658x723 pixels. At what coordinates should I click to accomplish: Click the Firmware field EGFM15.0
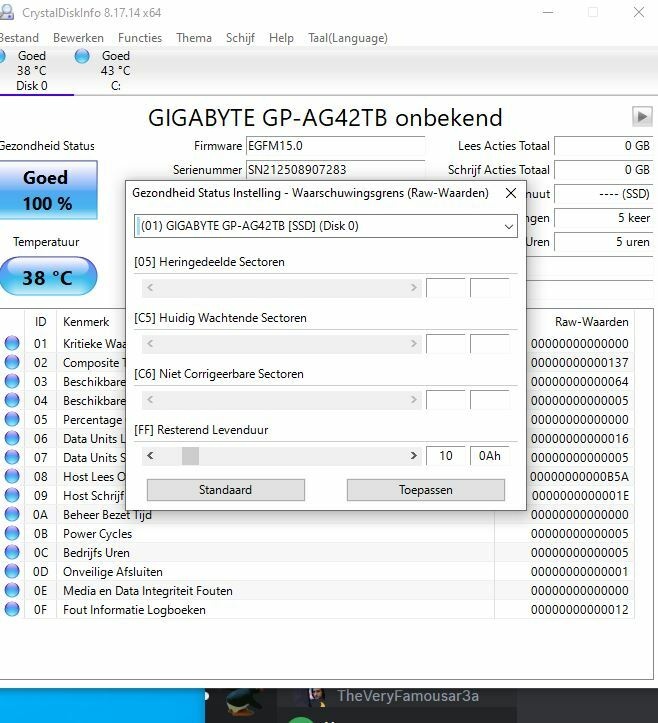coord(335,146)
